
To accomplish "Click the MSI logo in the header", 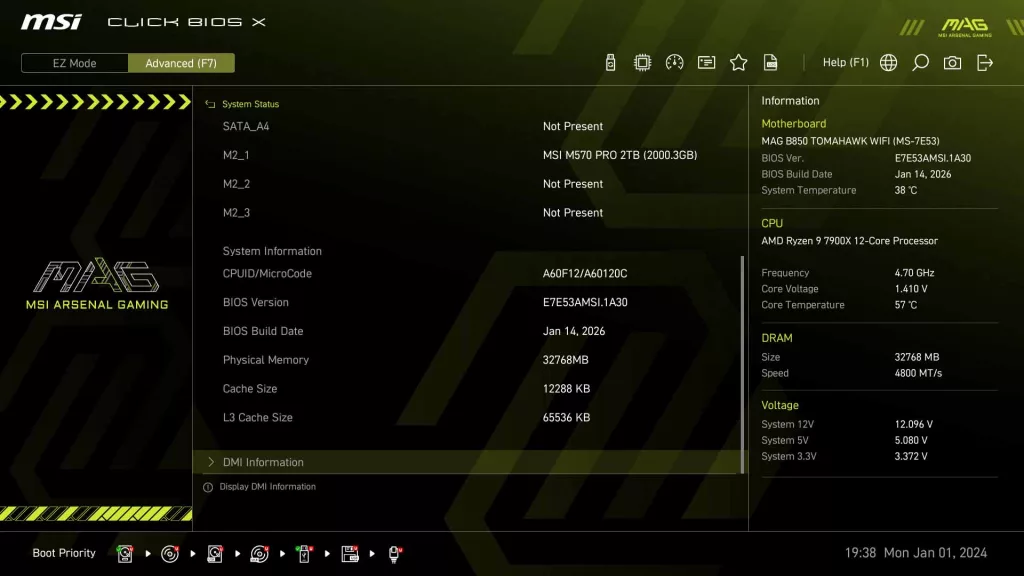I will pyautogui.click(x=50, y=21).
